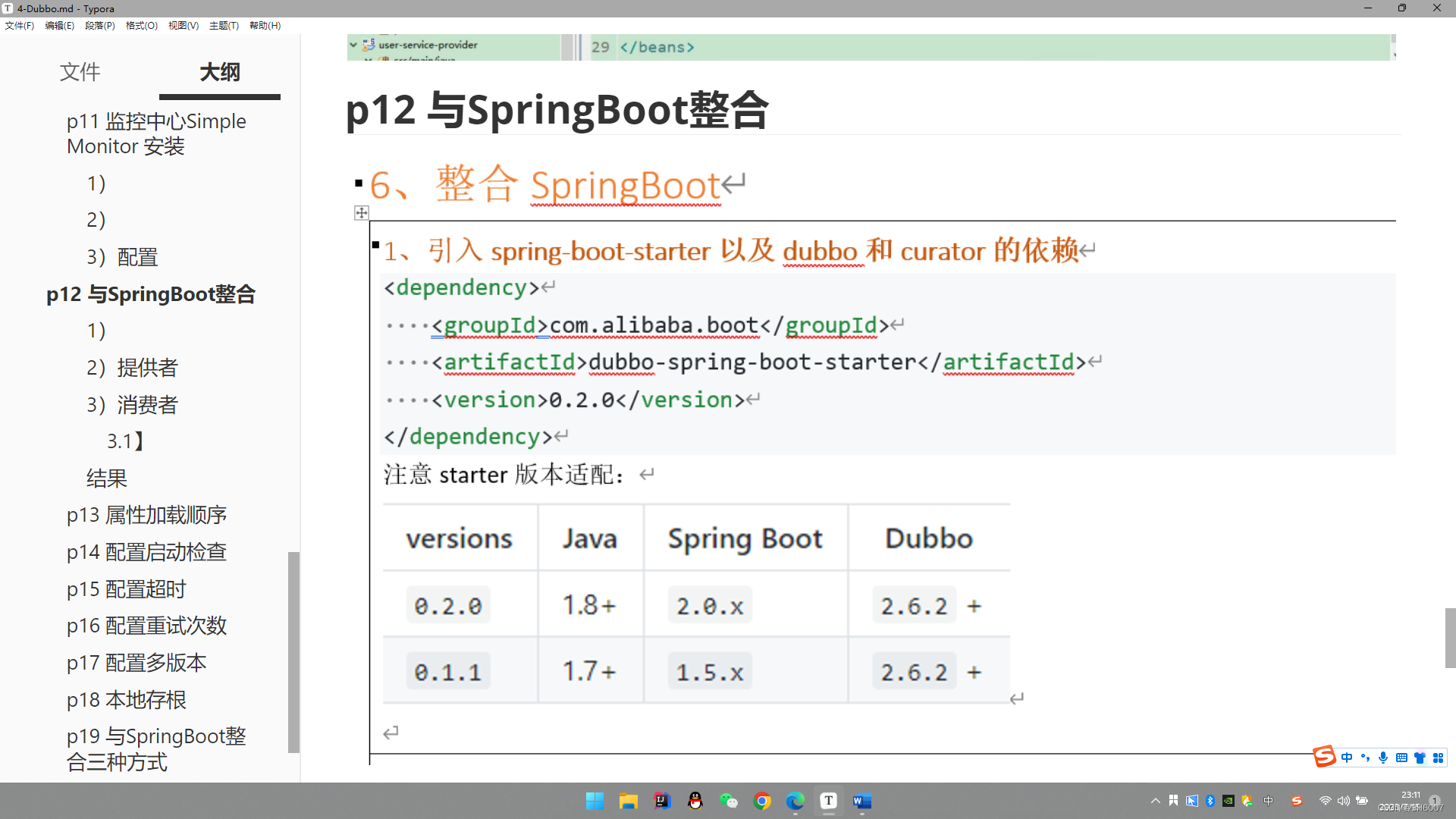Open WeChat from taskbar

[729, 801]
